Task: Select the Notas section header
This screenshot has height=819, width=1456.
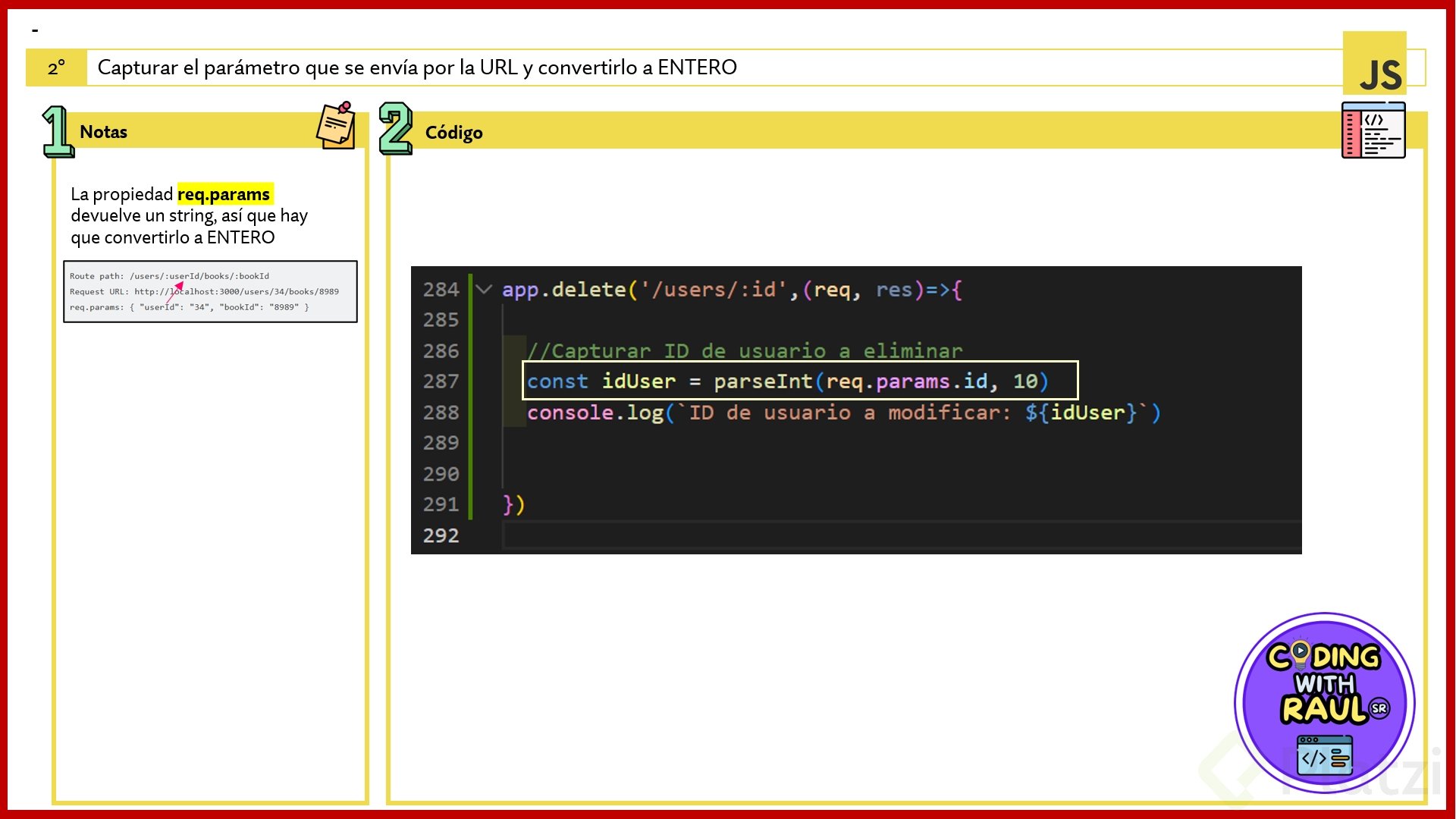Action: pyautogui.click(x=104, y=132)
